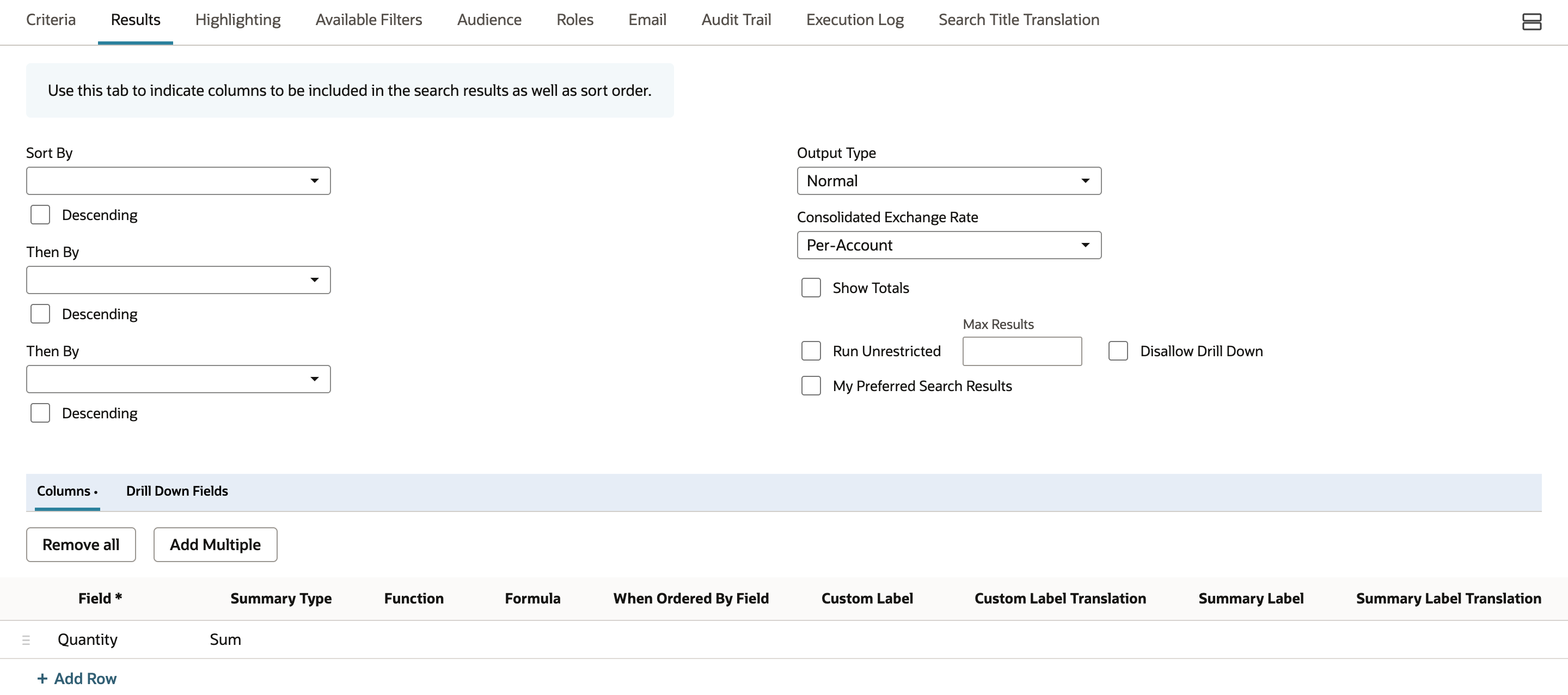Open the Consolidated Exchange Rate dropdown
This screenshot has height=695, width=1568.
click(x=949, y=245)
